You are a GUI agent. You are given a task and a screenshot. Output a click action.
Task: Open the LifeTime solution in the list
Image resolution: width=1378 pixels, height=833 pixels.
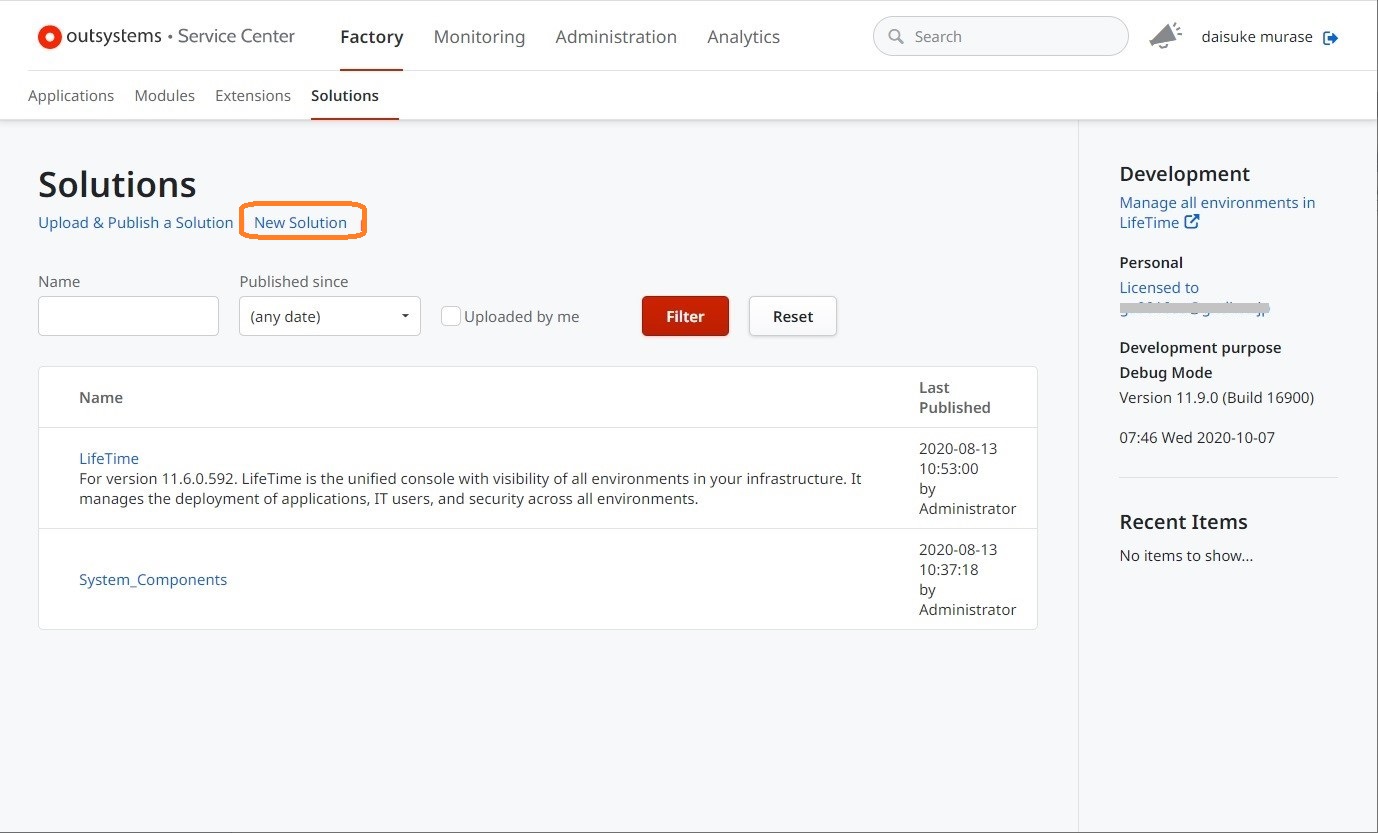tap(109, 459)
